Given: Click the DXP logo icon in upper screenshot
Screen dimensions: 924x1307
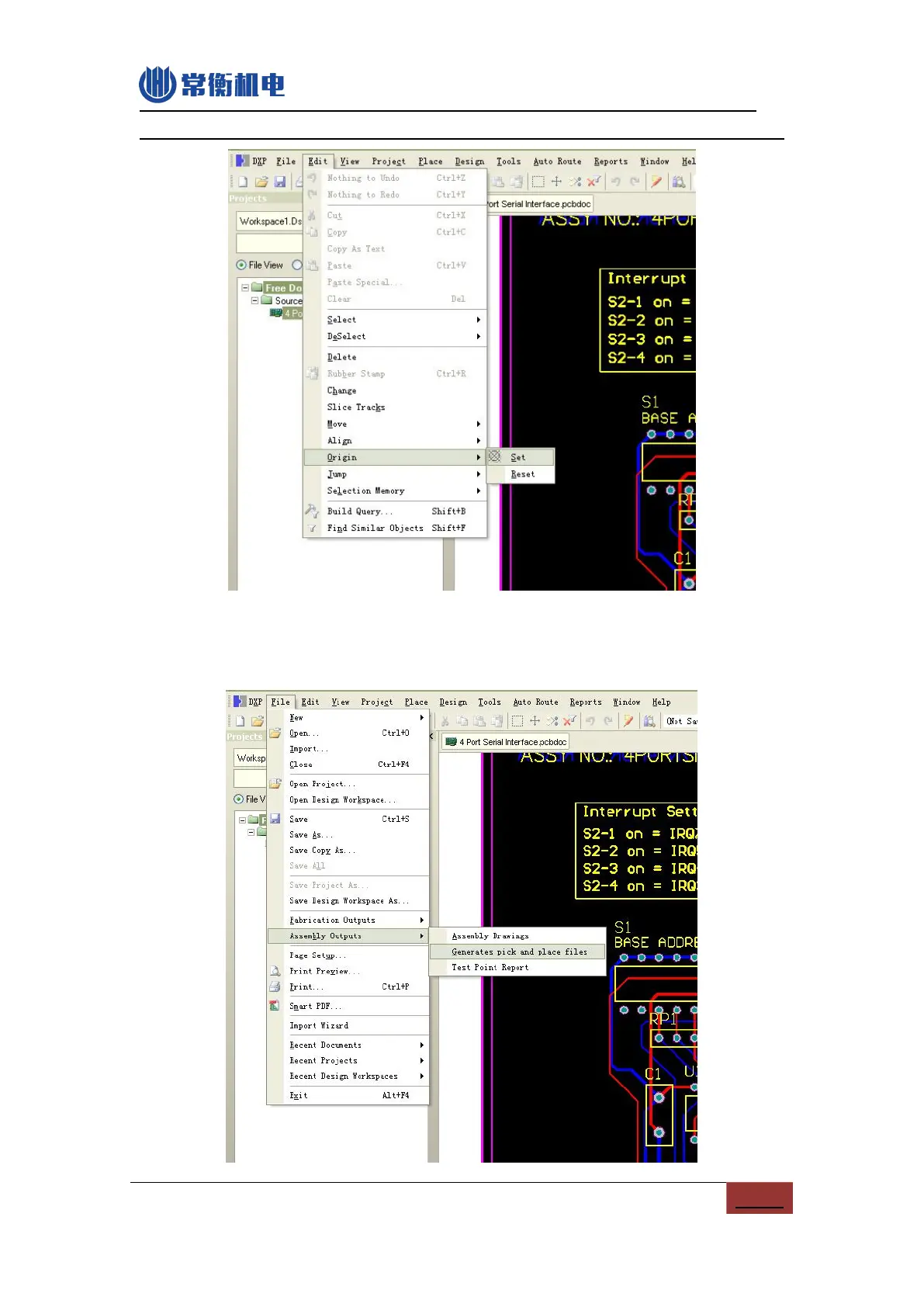Looking at the screenshot, I should click(243, 161).
